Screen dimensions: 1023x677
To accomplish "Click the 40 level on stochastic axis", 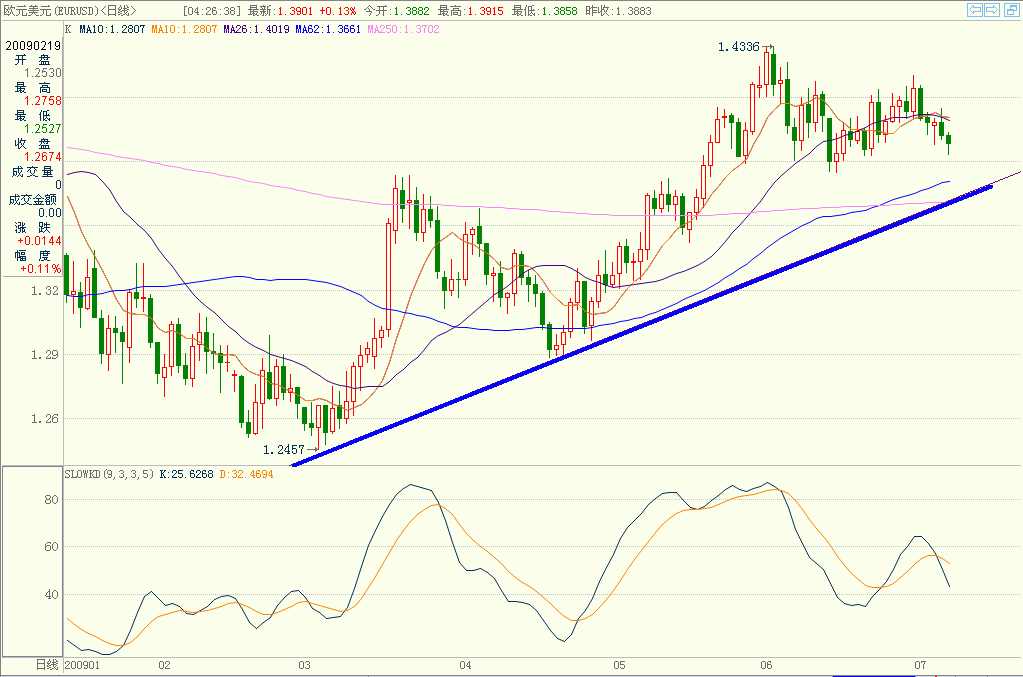I will [51, 595].
